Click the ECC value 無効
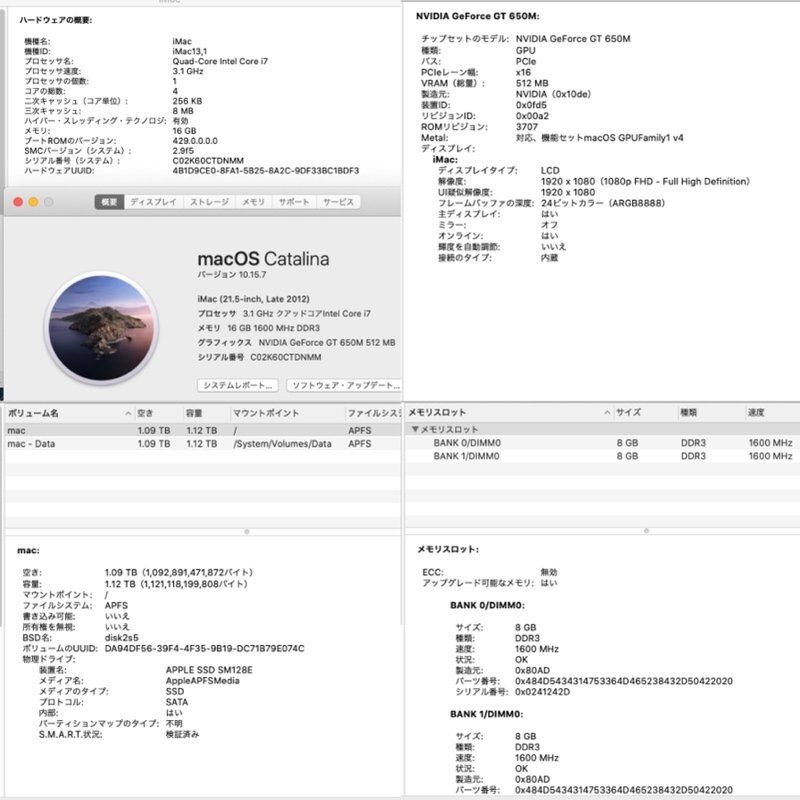 [549, 572]
